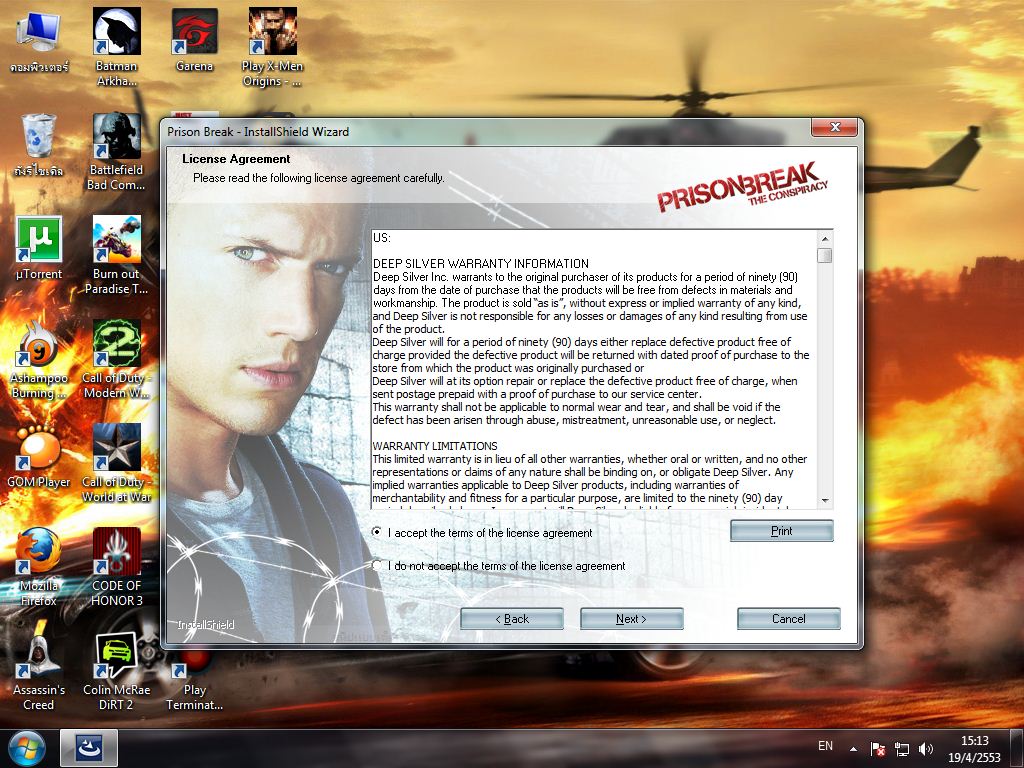Launch Call of Duty Modern Warfare shortcut
1024x768 pixels.
[116, 359]
